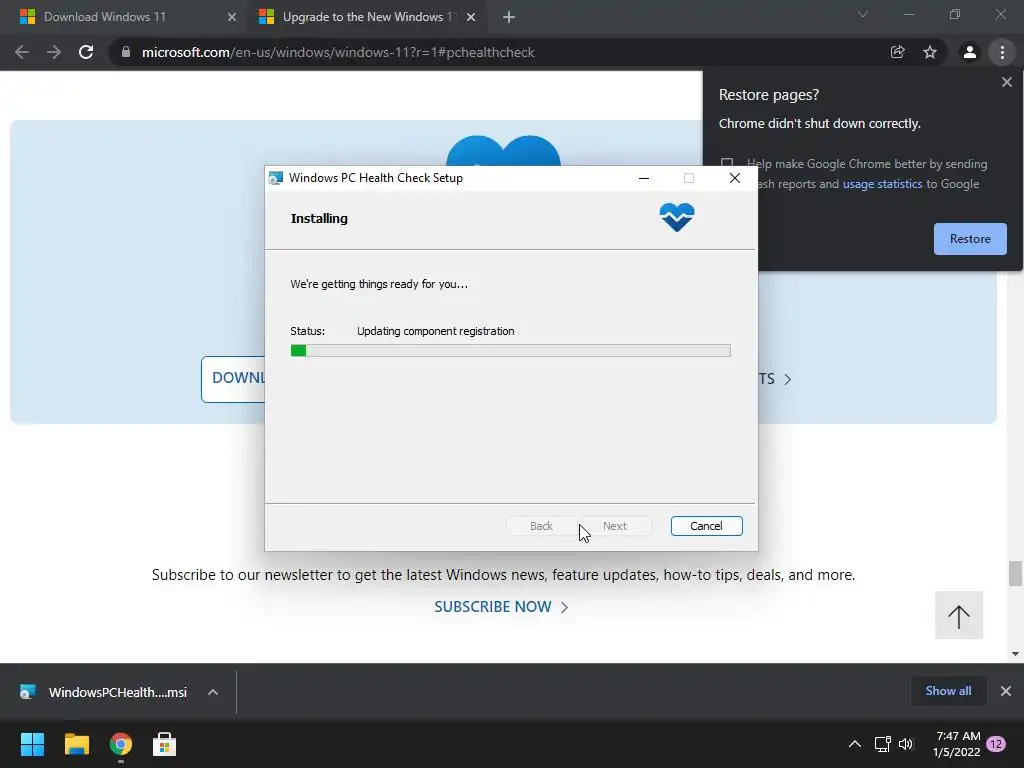Check the send crash reports checkbox

point(727,163)
